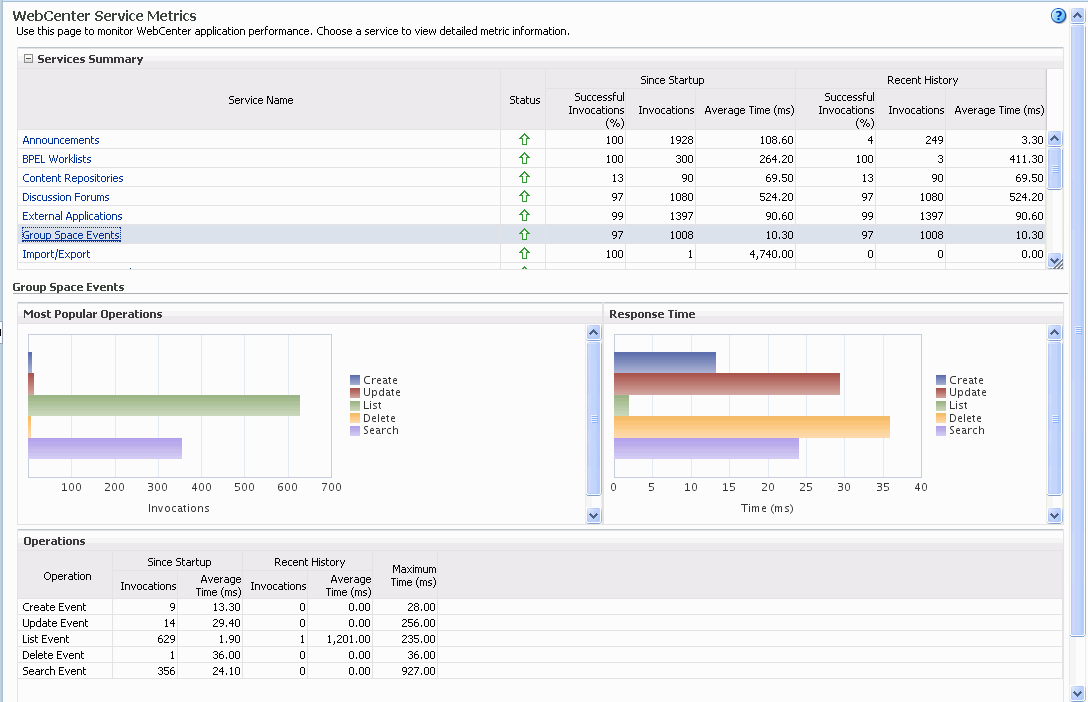This screenshot has width=1088, height=702.
Task: Click the red Update bar in Response Time chart
Action: [x=726, y=384]
